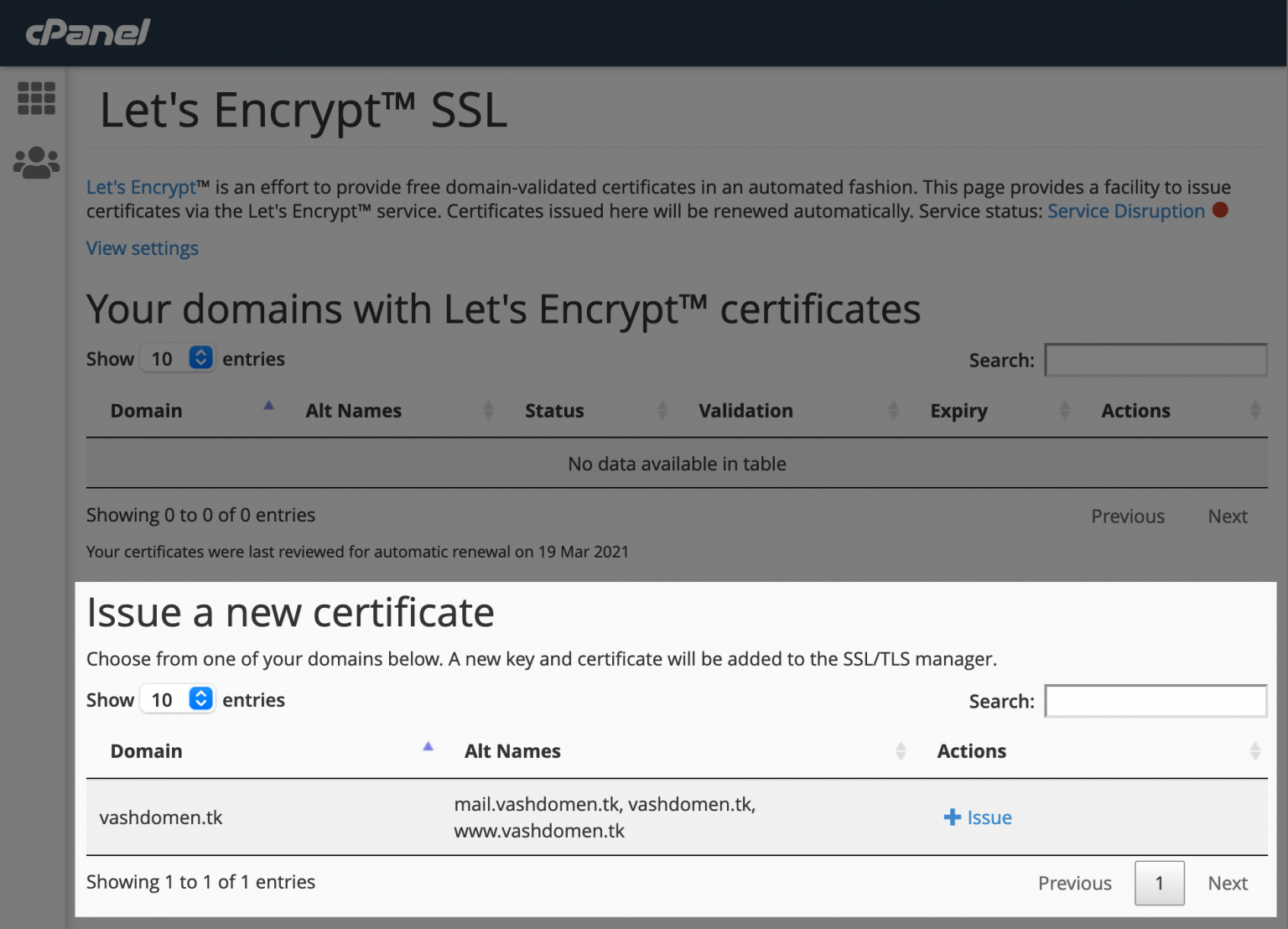This screenshot has width=1288, height=929.
Task: Open View settings
Action: tap(142, 248)
